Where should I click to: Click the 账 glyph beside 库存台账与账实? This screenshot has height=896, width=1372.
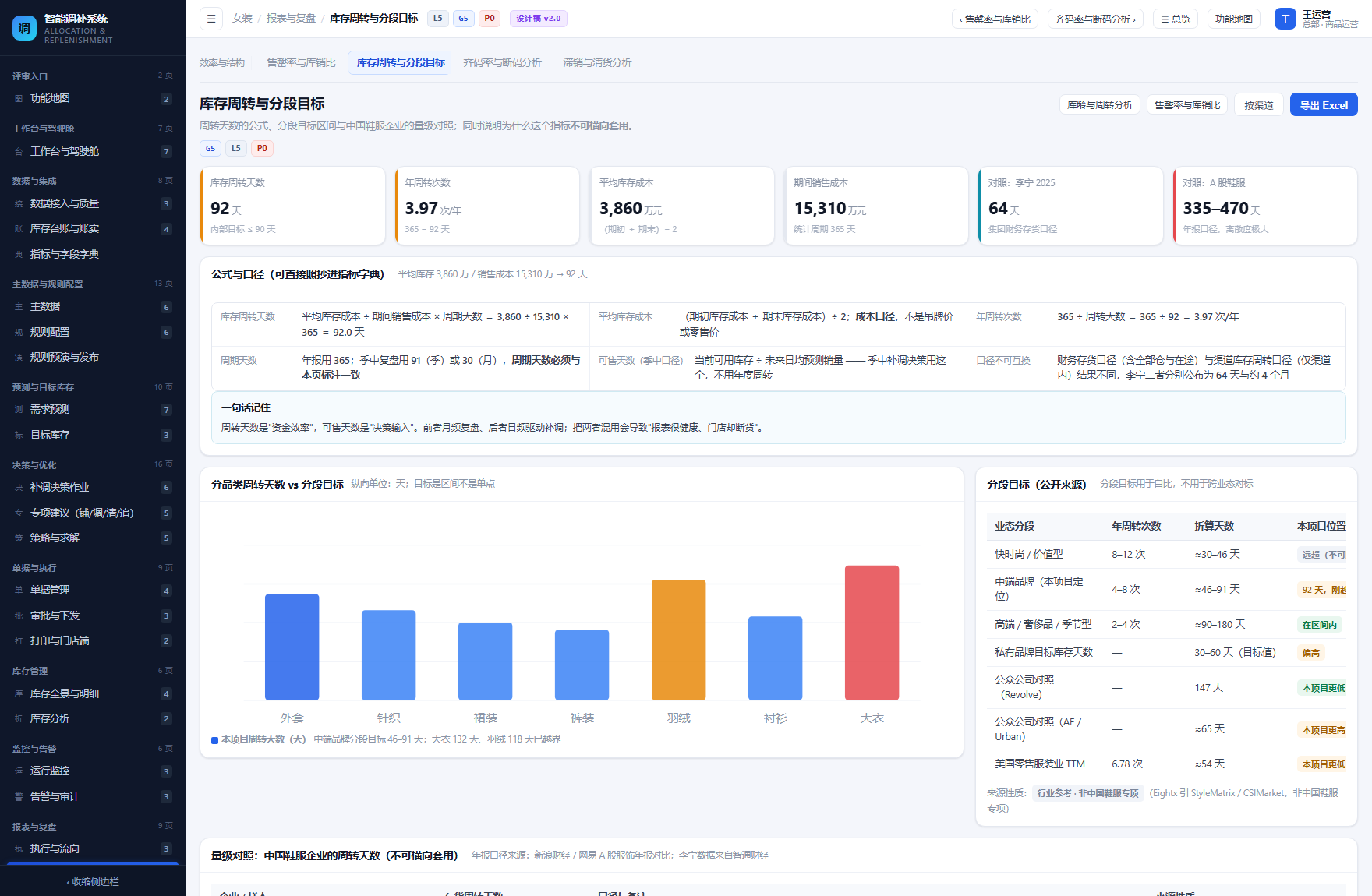19,229
